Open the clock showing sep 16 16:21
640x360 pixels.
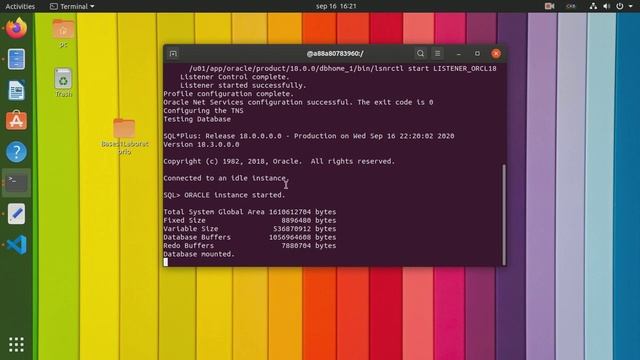[x=336, y=6]
